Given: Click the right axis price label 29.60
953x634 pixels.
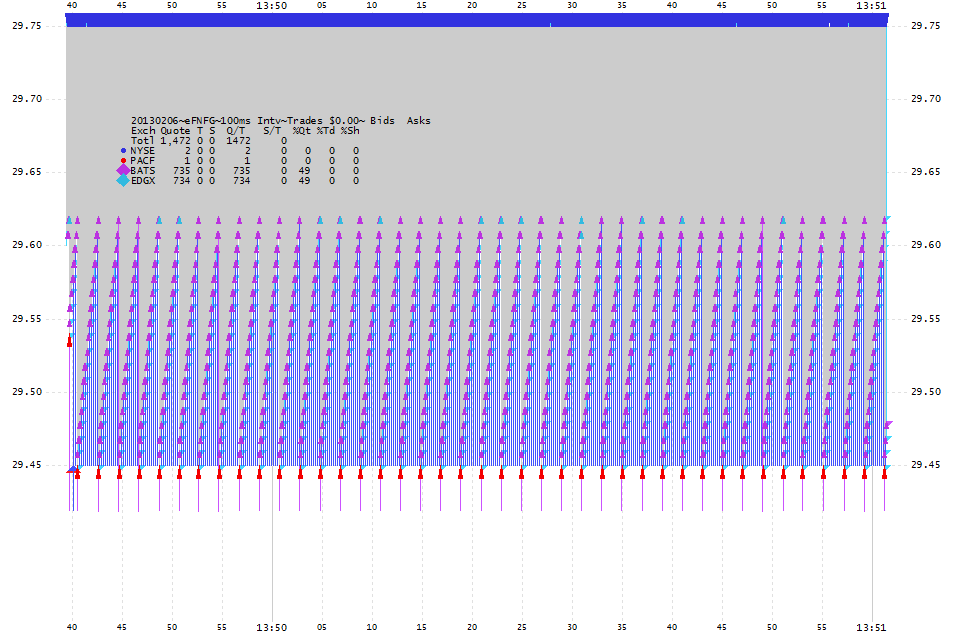Looking at the screenshot, I should pyautogui.click(x=926, y=245).
